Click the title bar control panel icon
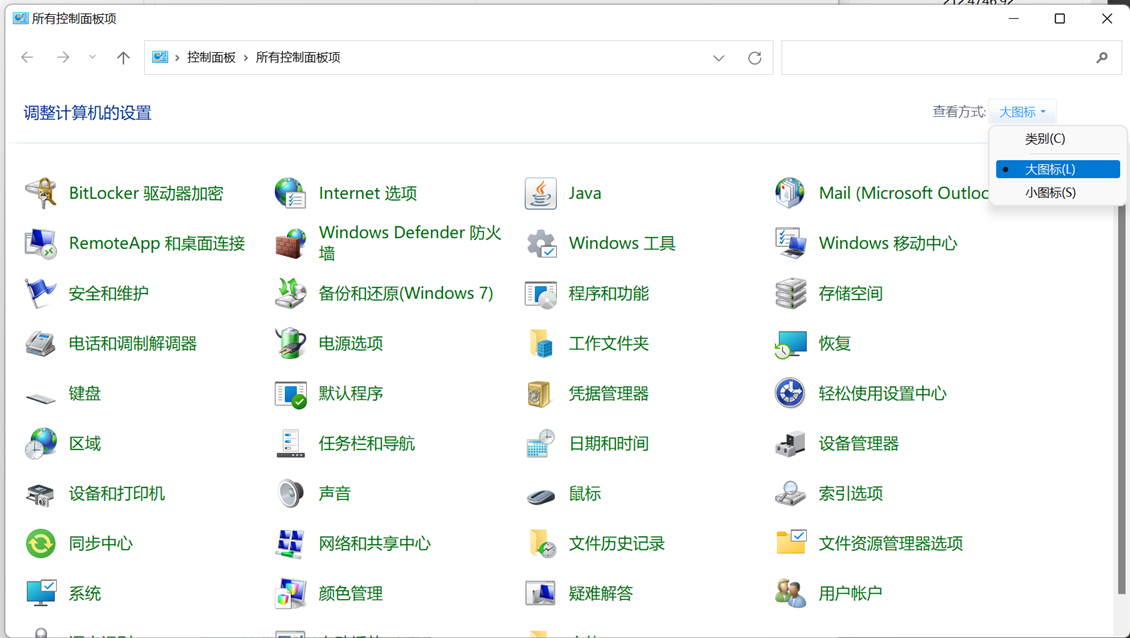1130x638 pixels. pyautogui.click(x=20, y=18)
